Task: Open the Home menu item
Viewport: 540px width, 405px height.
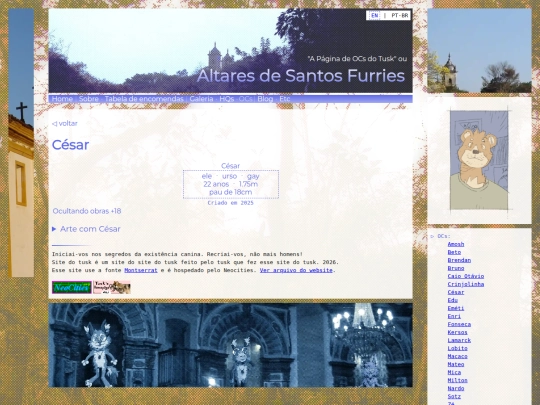Action: [62, 99]
